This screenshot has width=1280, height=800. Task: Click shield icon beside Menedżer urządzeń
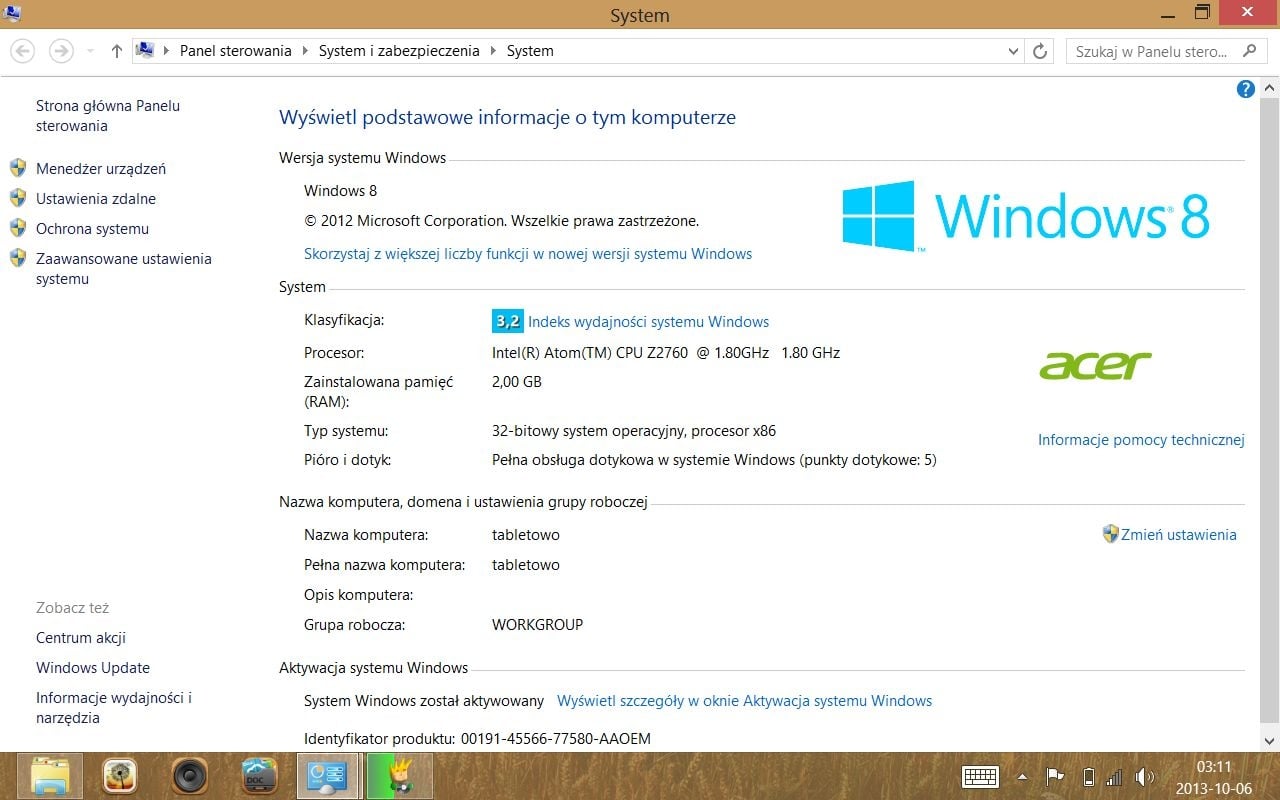[18, 168]
